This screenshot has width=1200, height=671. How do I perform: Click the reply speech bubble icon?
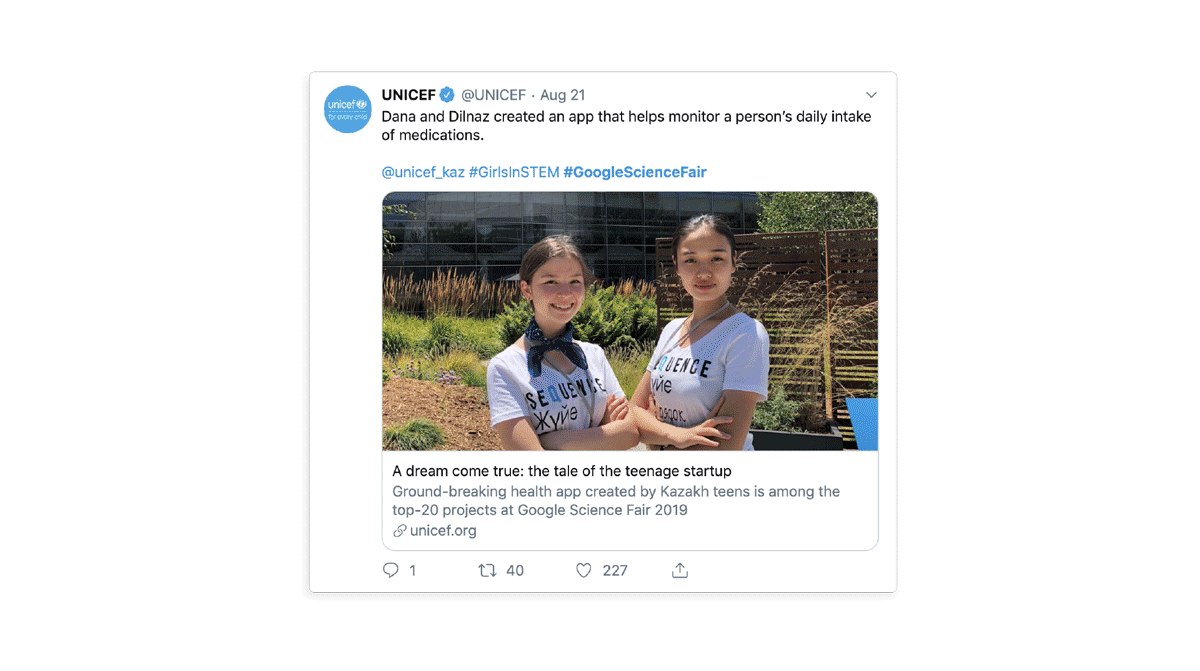(x=391, y=570)
